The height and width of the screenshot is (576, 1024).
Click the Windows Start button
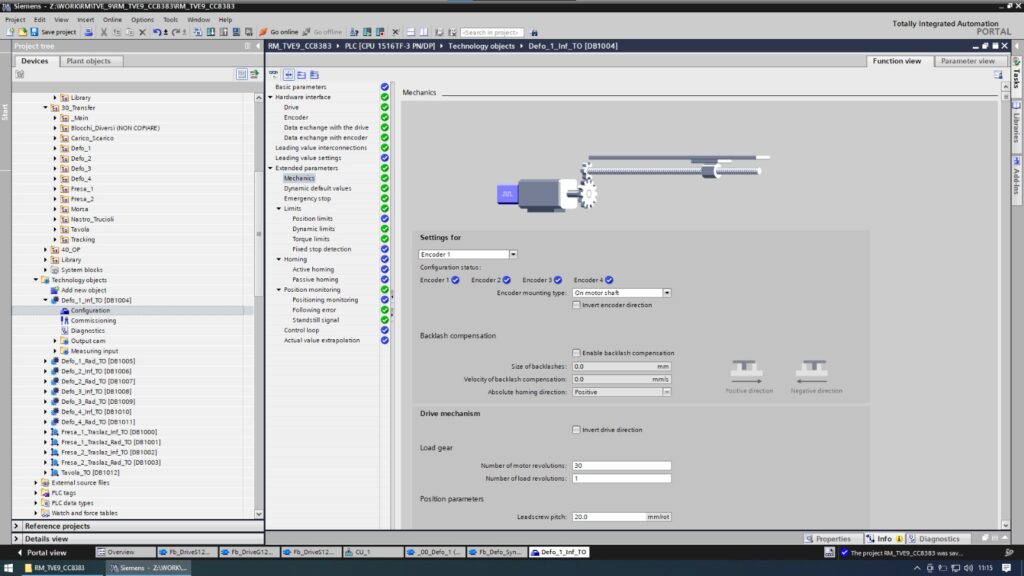pyautogui.click(x=8, y=568)
